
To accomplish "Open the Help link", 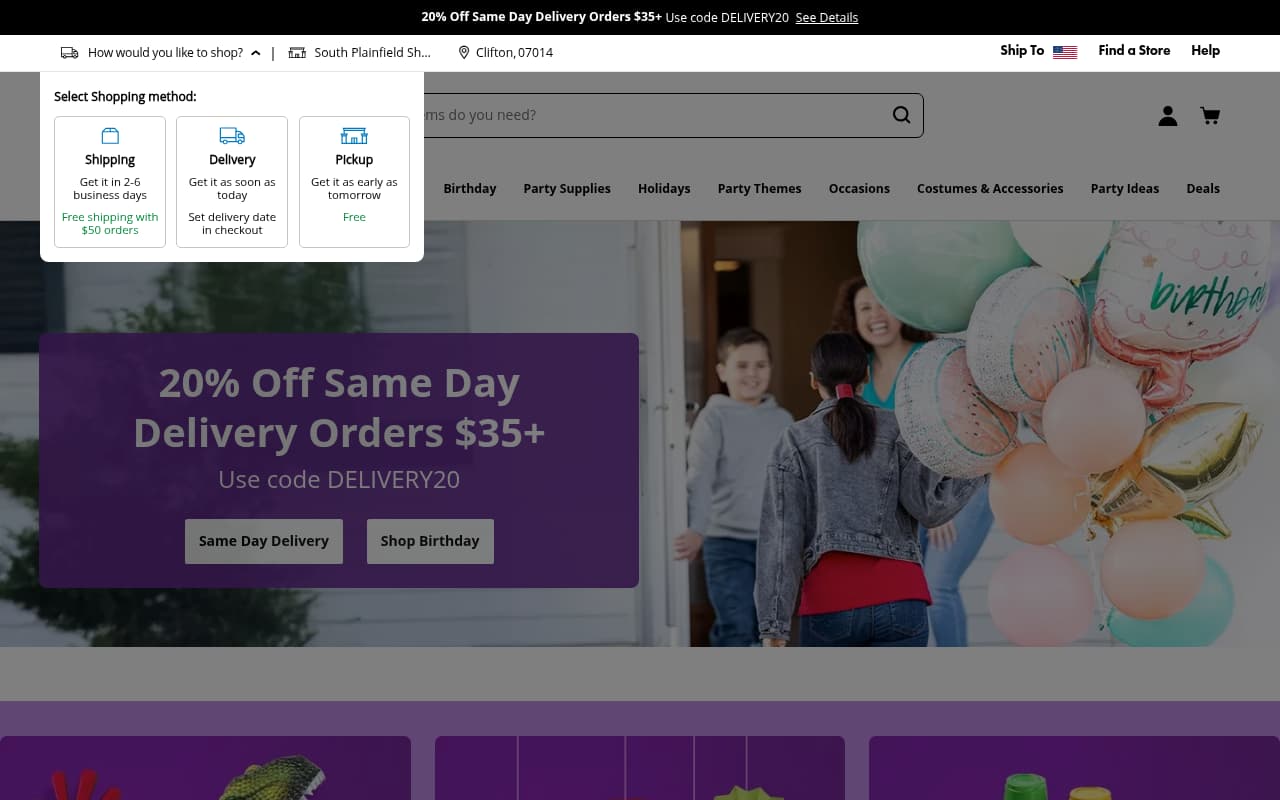I will click(x=1205, y=50).
